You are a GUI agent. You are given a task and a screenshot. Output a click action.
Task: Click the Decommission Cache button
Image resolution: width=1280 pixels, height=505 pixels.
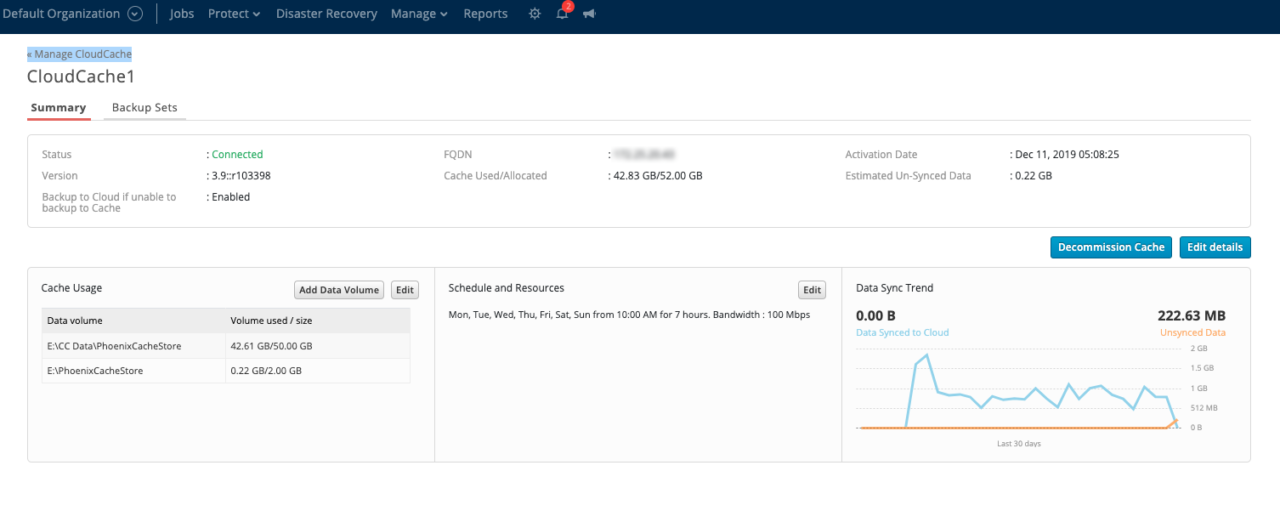(1110, 247)
